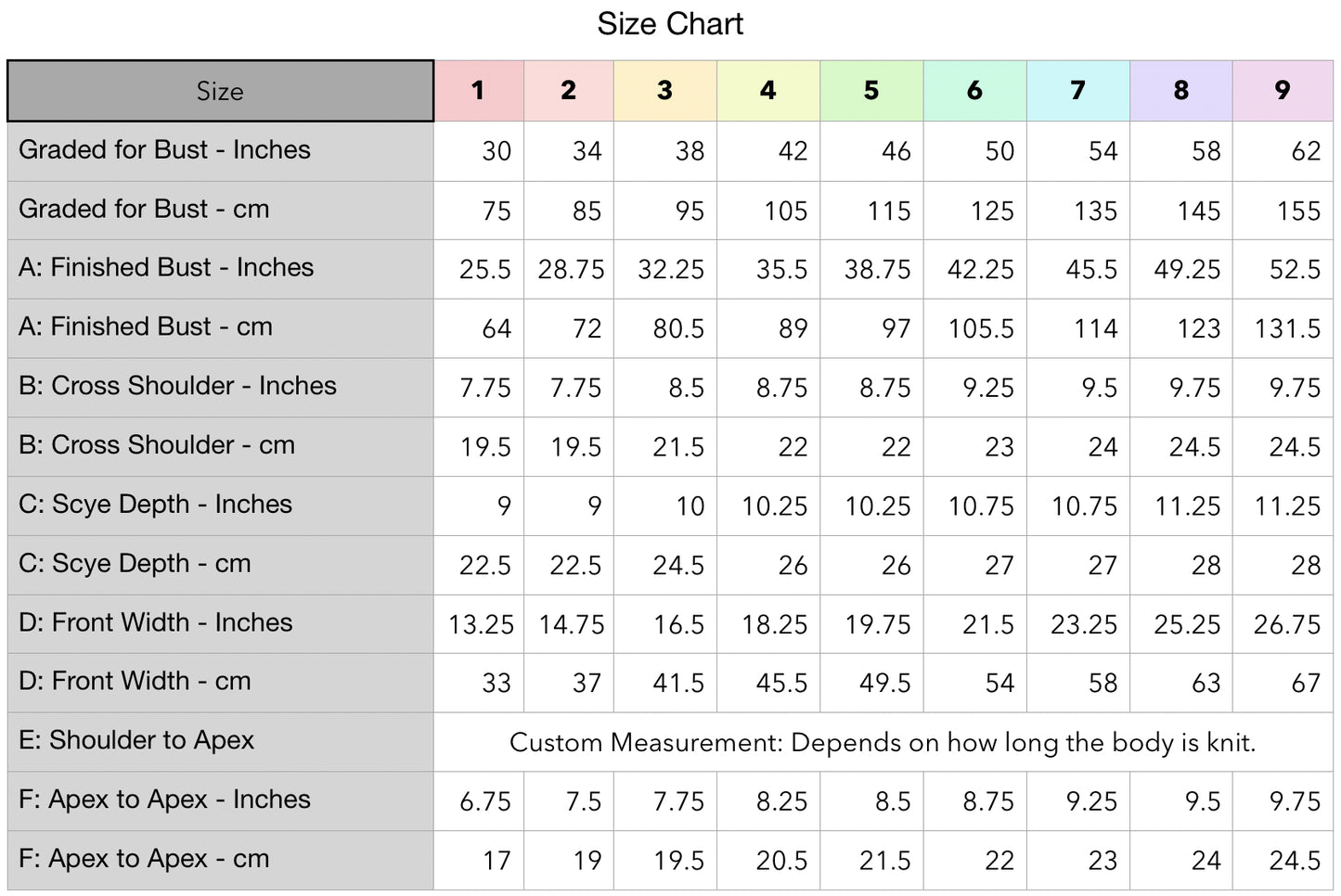Select the gray "Size" header cell

pyautogui.click(x=220, y=91)
